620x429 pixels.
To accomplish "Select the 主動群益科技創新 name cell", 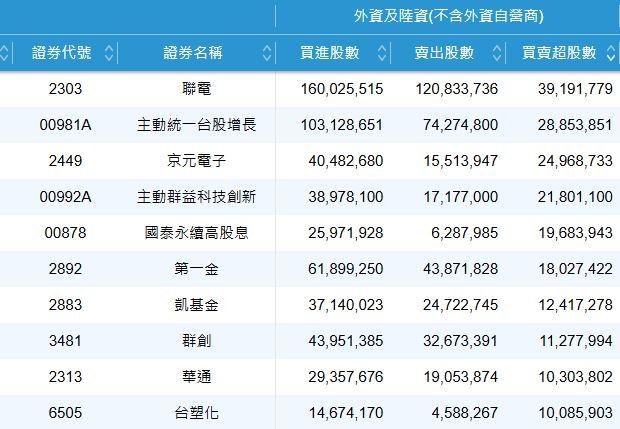I will (x=197, y=197).
